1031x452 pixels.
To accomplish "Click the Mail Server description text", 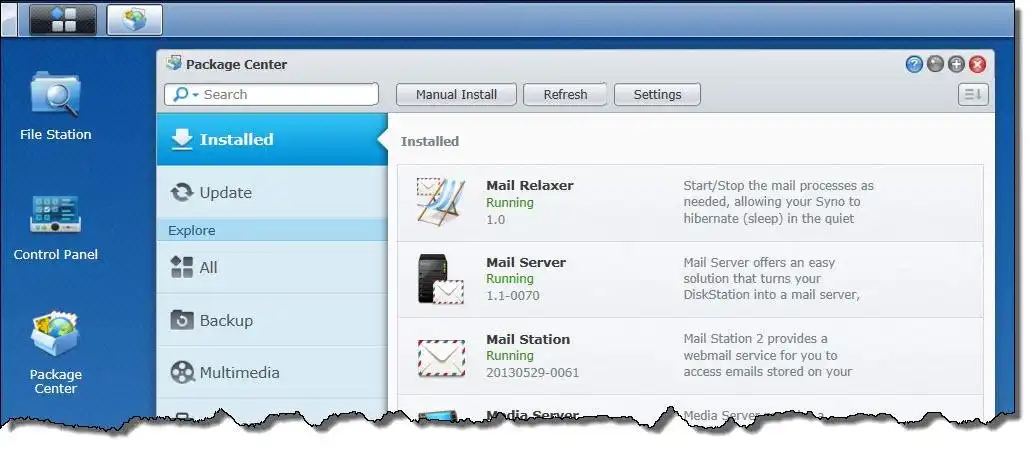I will pyautogui.click(x=772, y=278).
